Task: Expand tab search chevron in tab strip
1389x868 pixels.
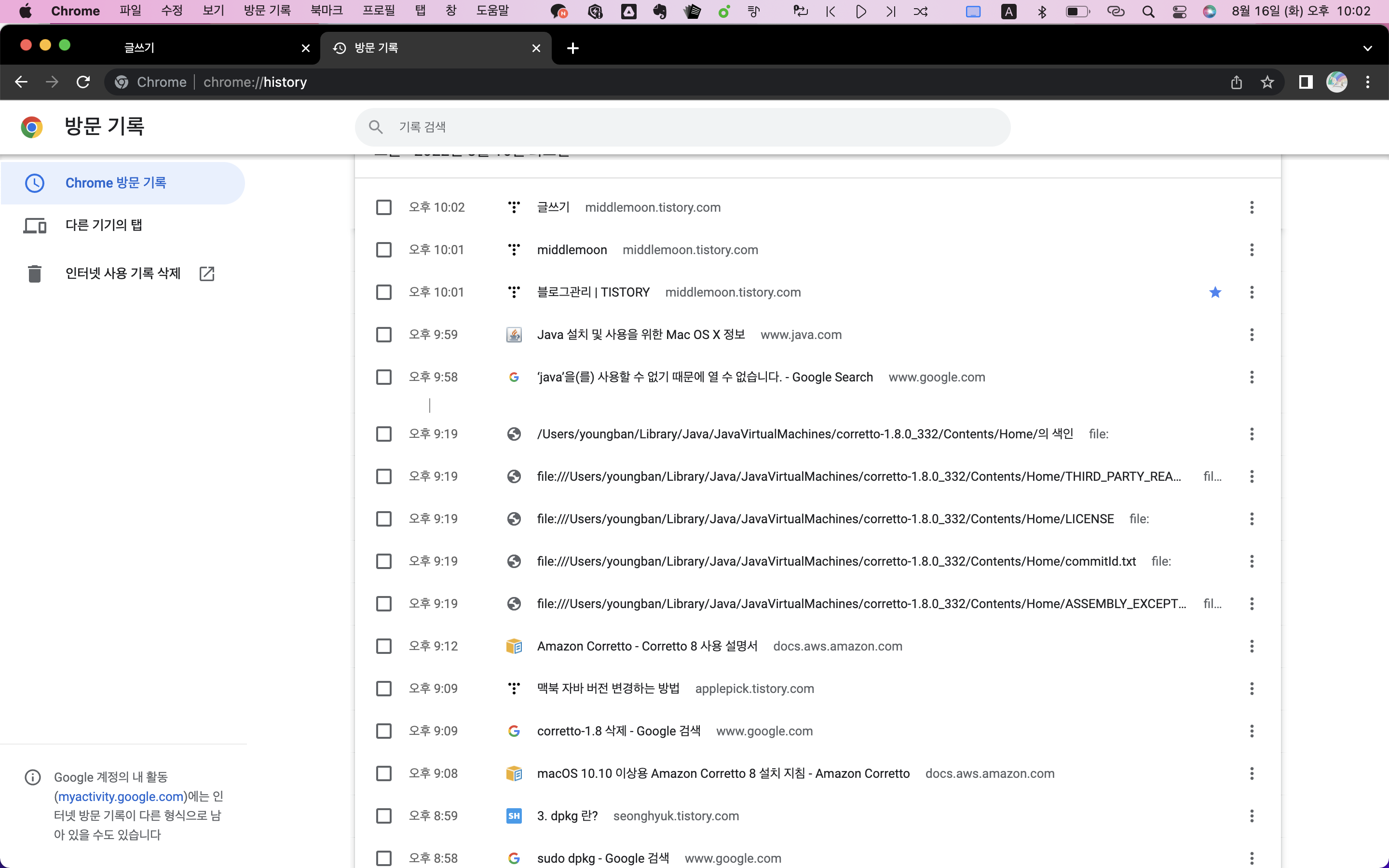Action: pos(1367,48)
